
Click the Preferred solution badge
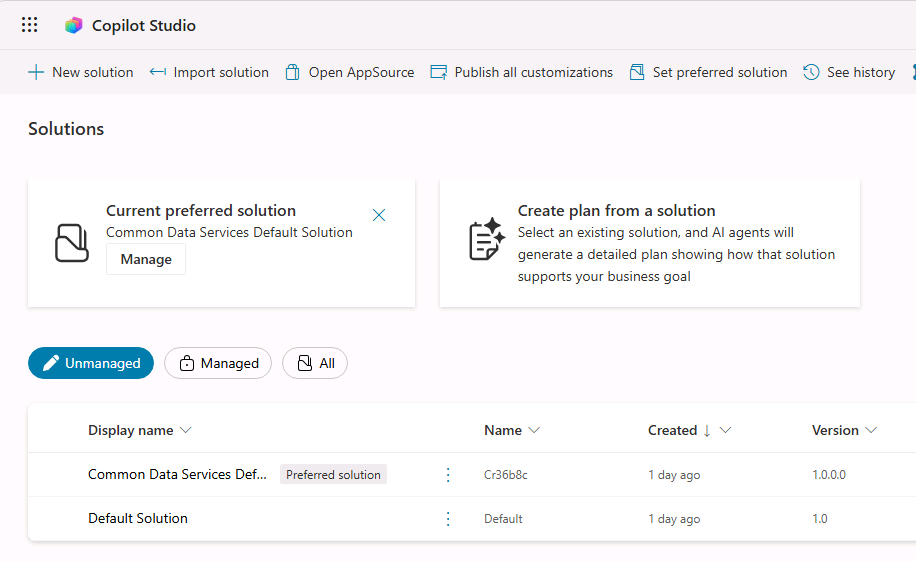tap(333, 474)
